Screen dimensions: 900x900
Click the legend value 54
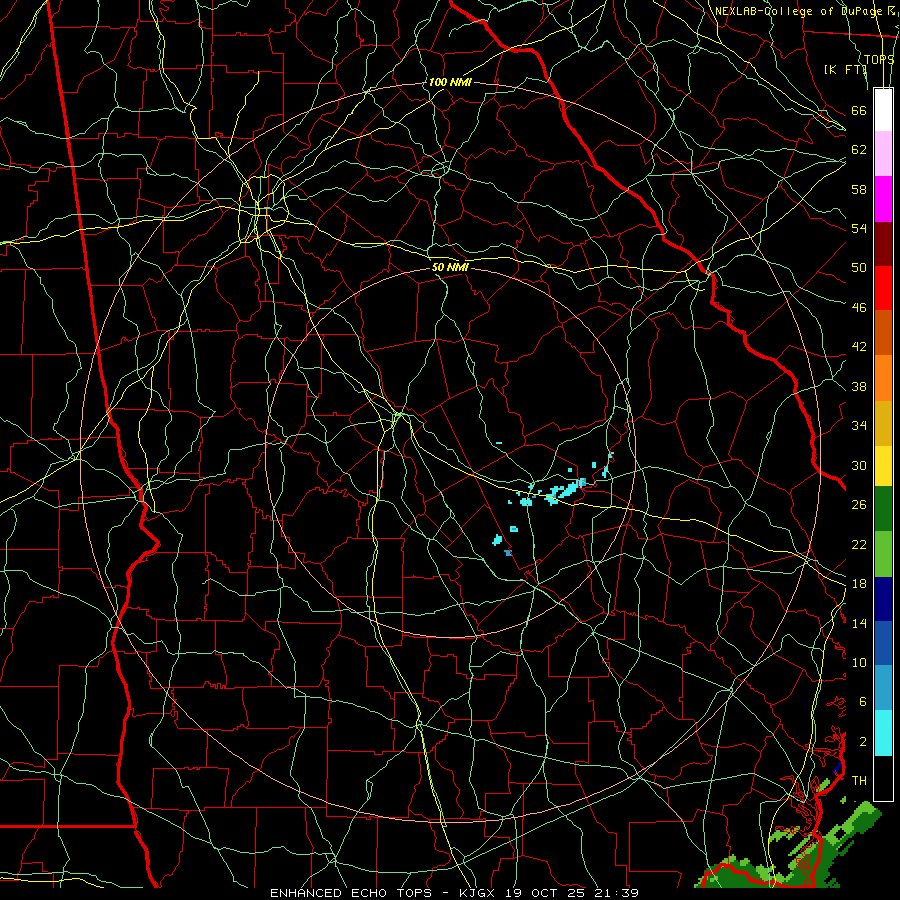point(859,228)
